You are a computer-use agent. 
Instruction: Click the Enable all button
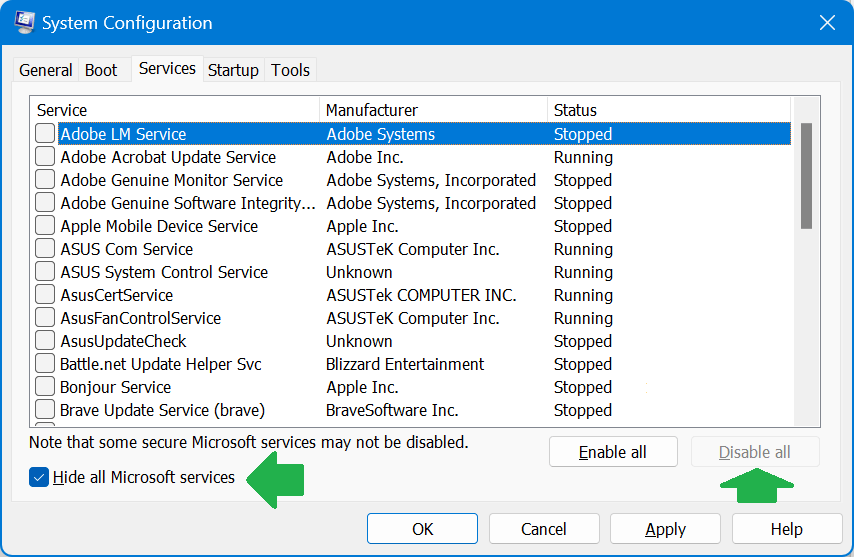[613, 452]
